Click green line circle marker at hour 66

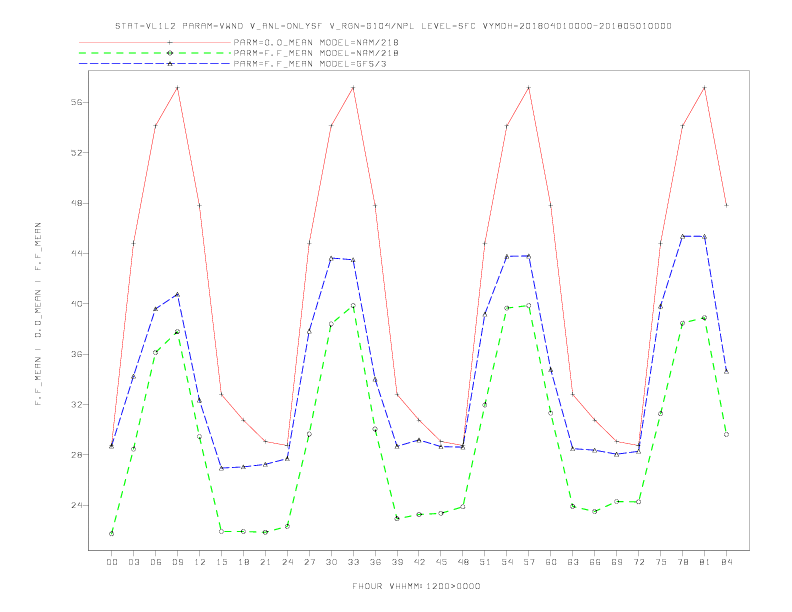click(x=595, y=512)
